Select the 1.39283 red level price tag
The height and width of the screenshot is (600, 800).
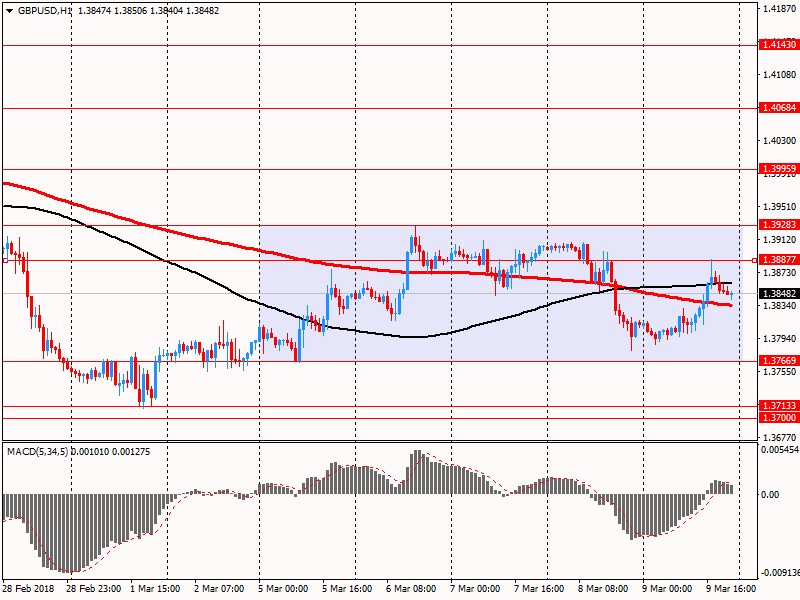tap(779, 225)
